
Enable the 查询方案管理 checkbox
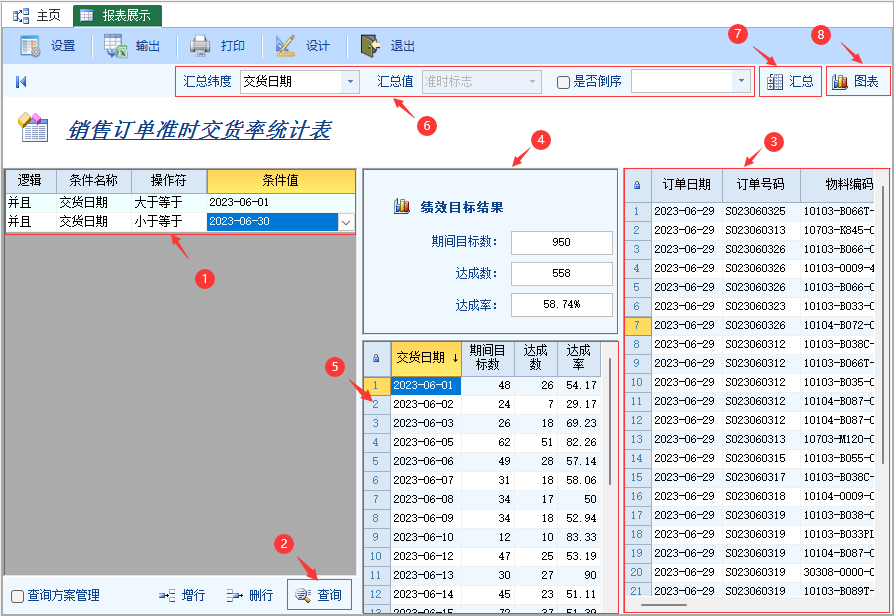coord(18,597)
